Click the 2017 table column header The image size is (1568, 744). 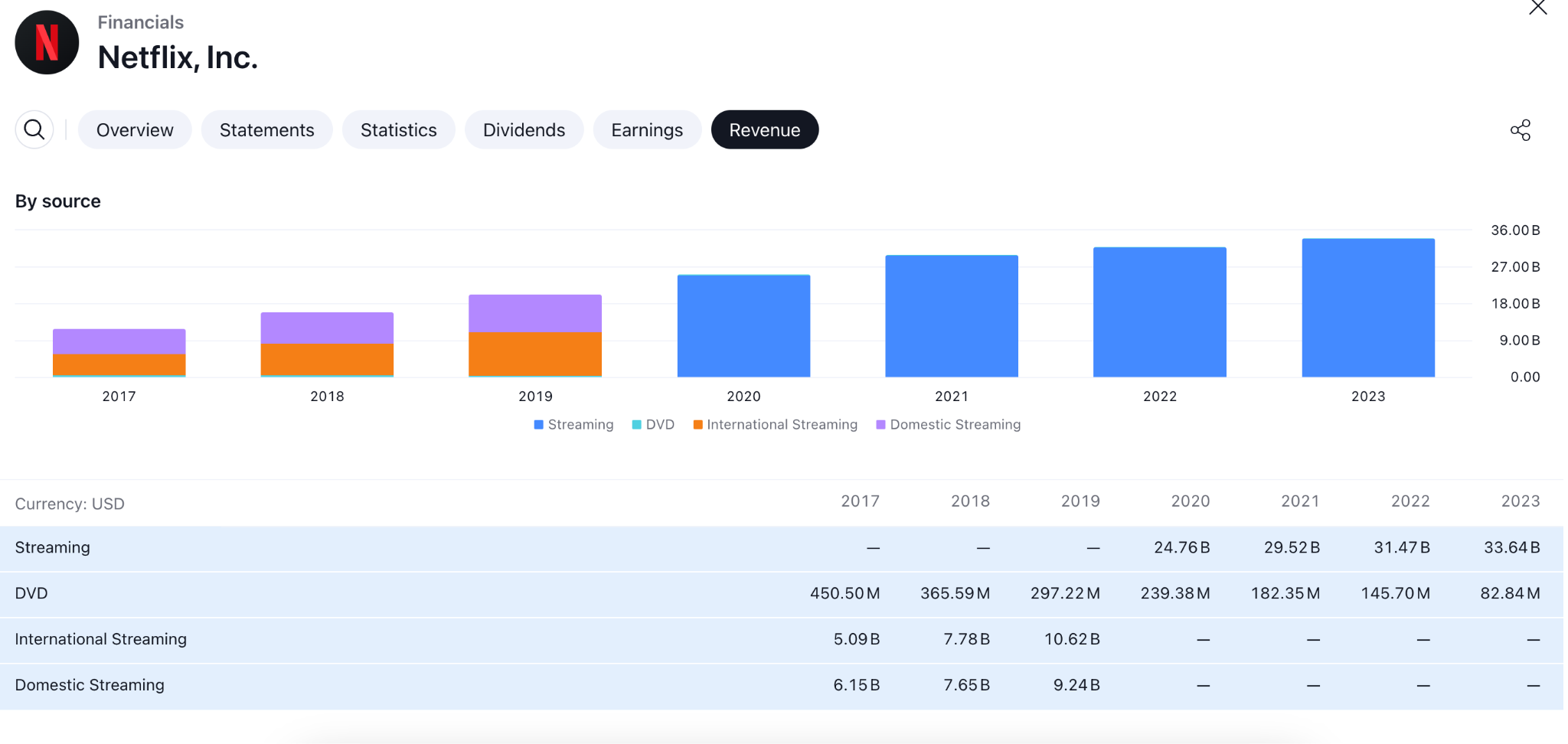(x=861, y=501)
